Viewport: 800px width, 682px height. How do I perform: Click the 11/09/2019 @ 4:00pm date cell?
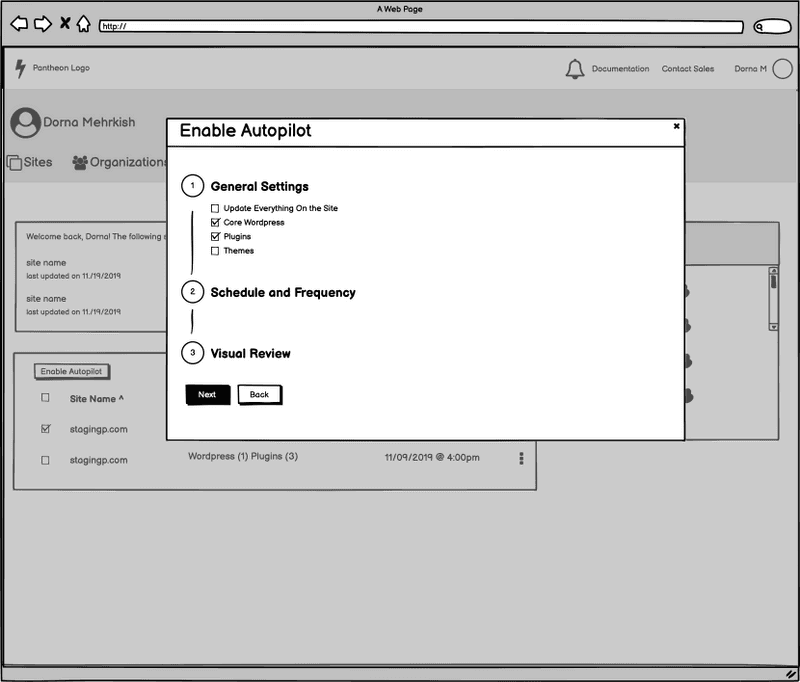click(432, 458)
